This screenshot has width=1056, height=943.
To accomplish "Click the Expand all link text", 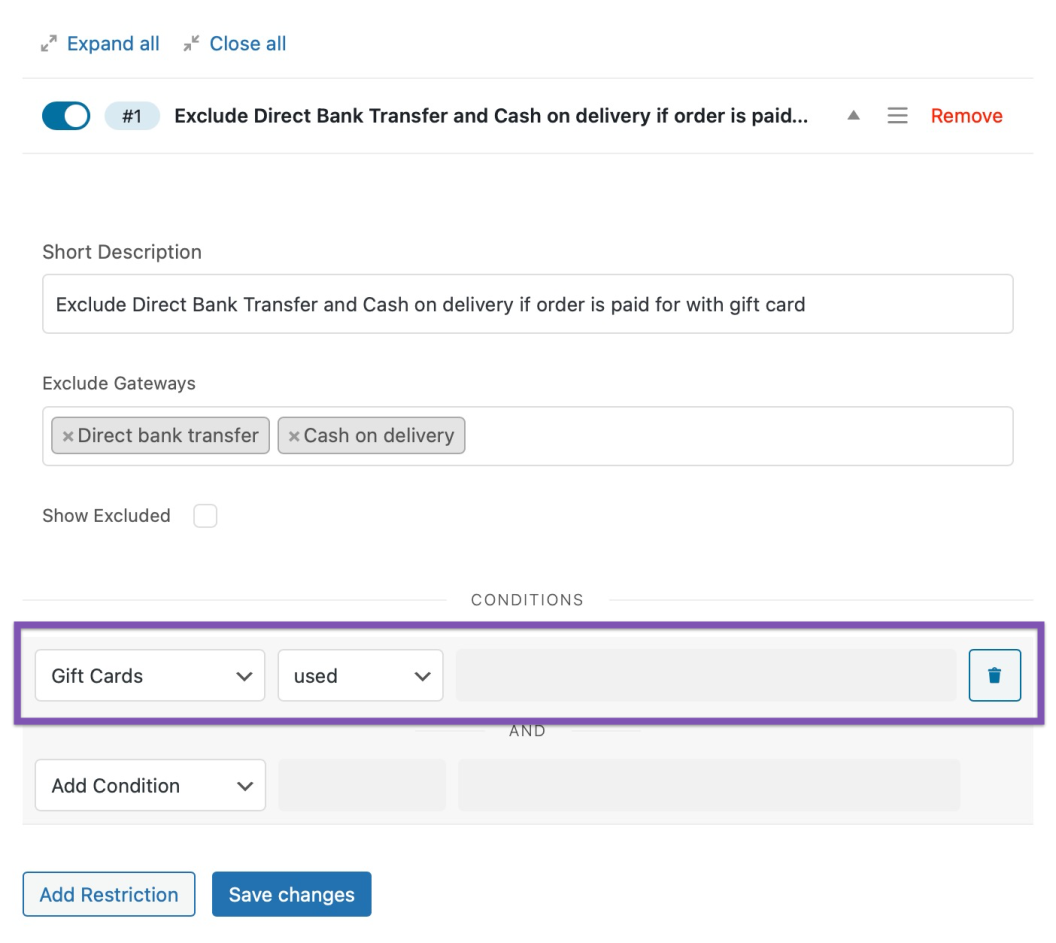I will click(112, 43).
